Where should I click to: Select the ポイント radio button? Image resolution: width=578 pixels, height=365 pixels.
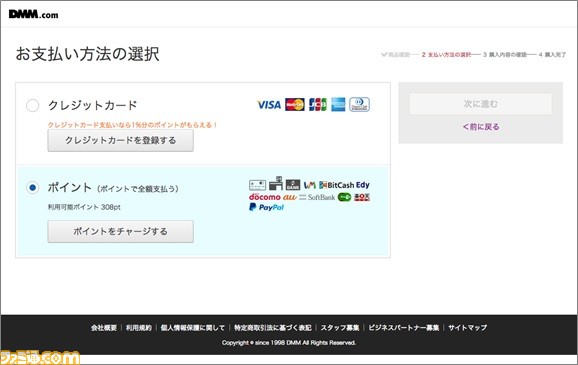32,188
